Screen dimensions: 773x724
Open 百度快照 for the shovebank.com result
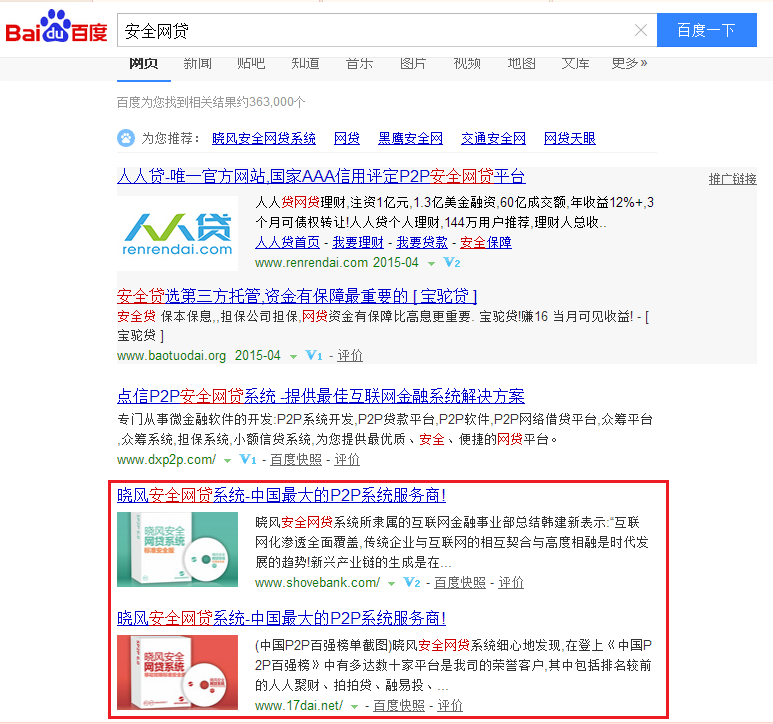coord(460,583)
